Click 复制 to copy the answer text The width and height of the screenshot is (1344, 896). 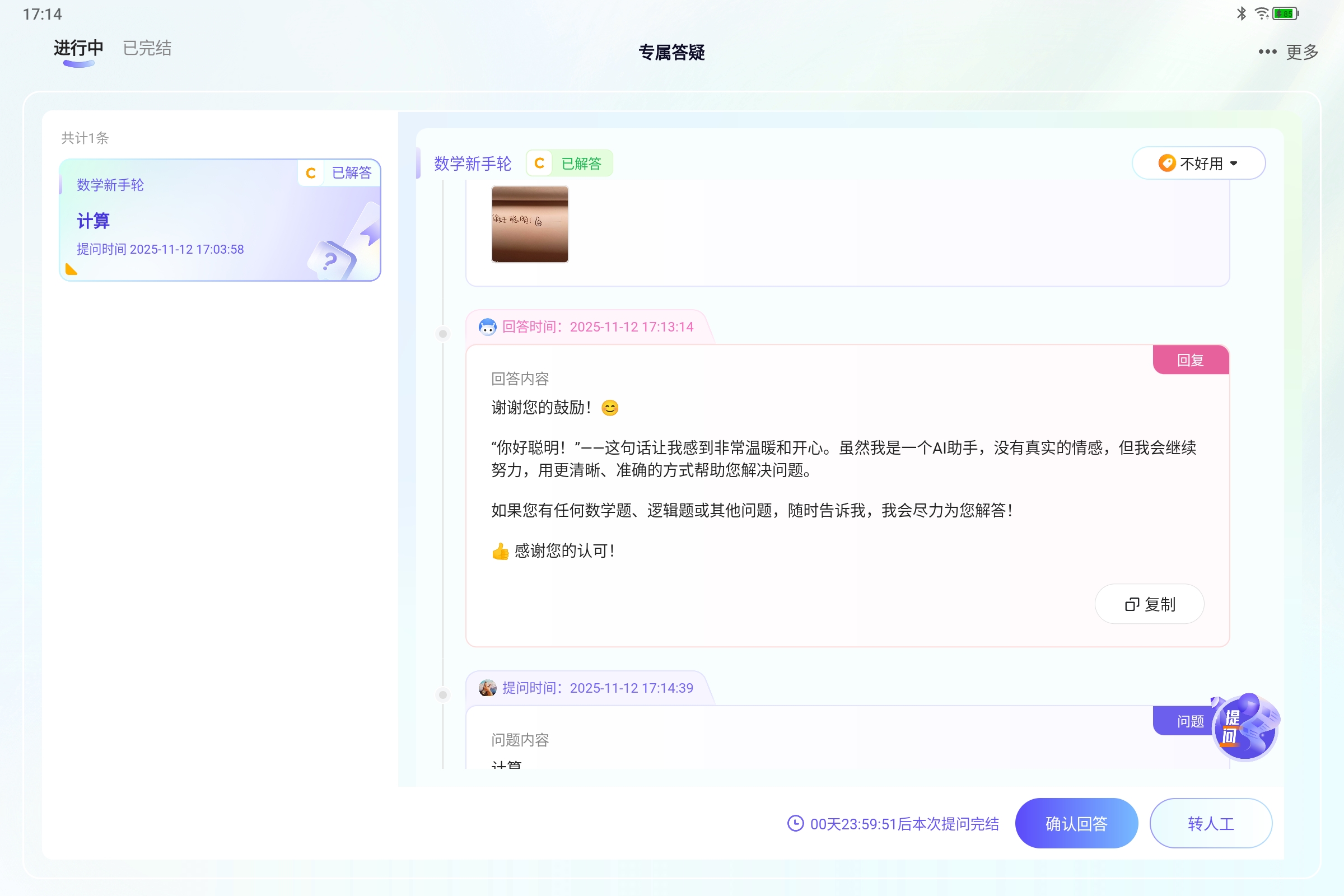tap(1149, 604)
